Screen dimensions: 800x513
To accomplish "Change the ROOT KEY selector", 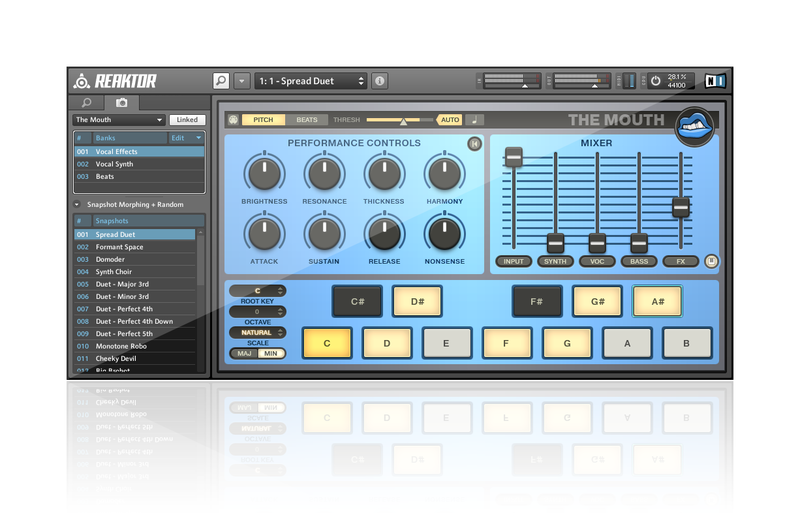I will click(x=258, y=291).
